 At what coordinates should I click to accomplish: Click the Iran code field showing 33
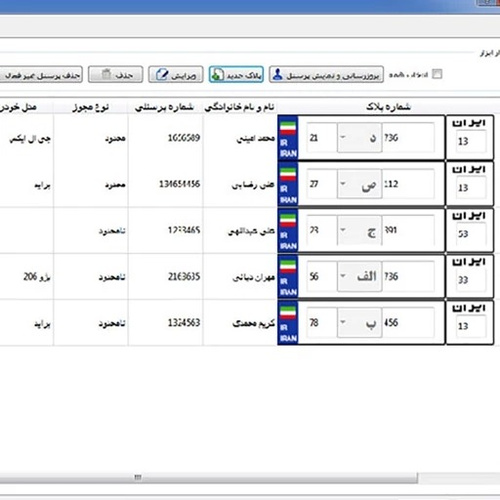pyautogui.click(x=471, y=280)
